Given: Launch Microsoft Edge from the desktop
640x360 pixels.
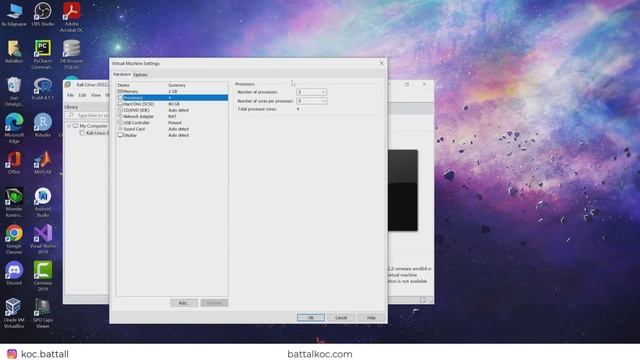Looking at the screenshot, I should [x=14, y=128].
